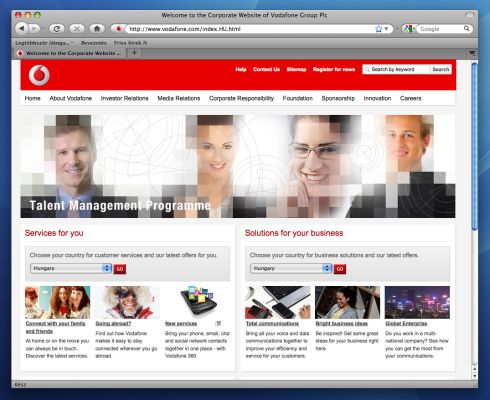Click the browser forward arrow button
490x400 pixels.
point(34,29)
